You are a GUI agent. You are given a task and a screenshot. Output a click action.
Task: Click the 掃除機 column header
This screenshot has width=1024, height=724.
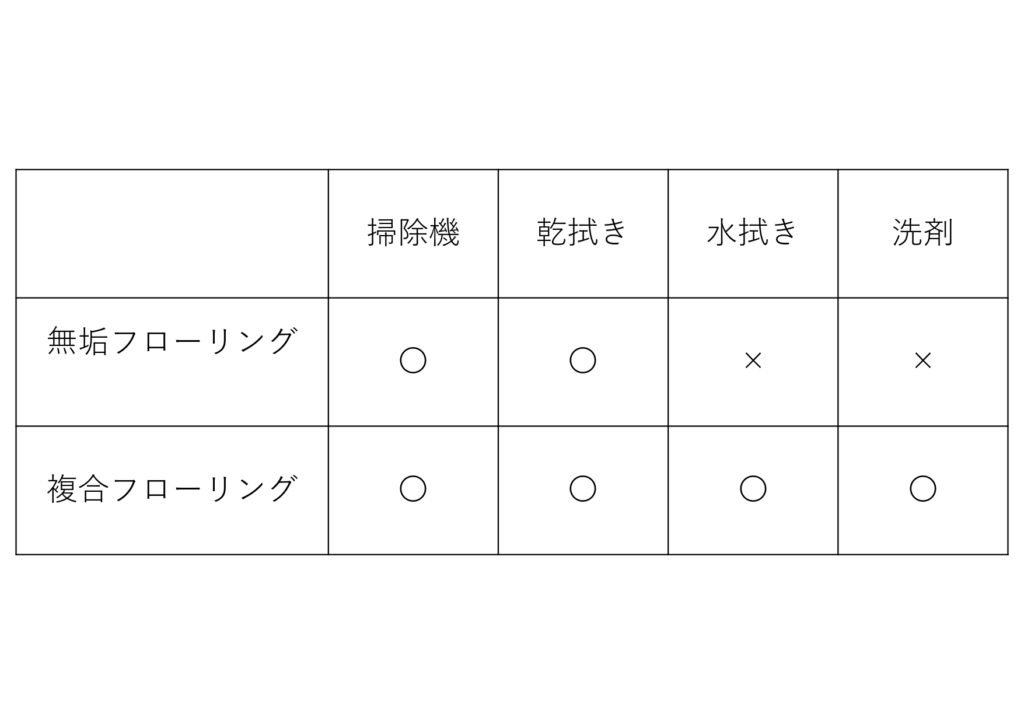(413, 233)
